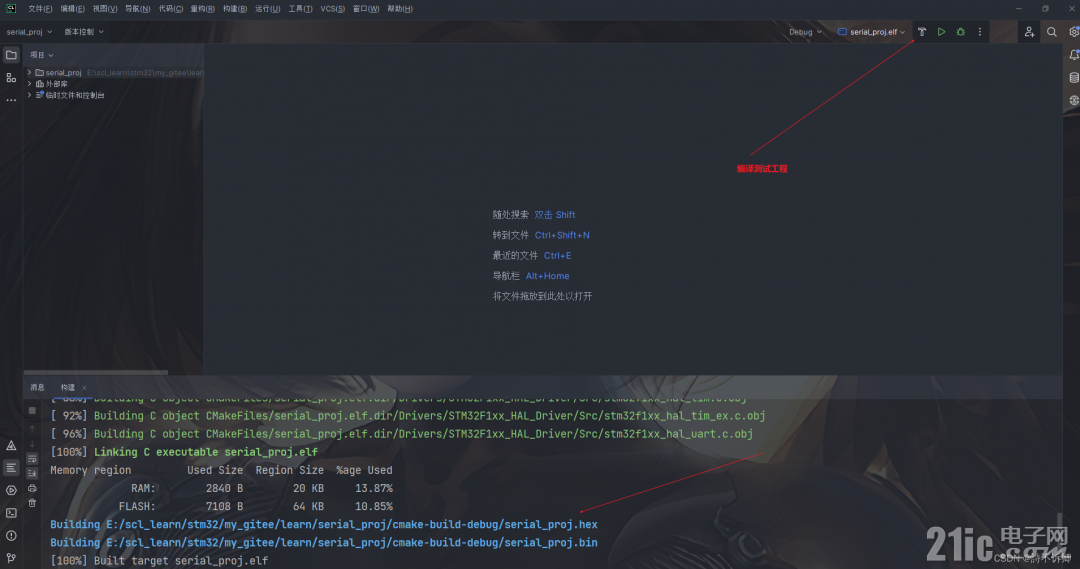Open the 构建(B) menu
The image size is (1080, 569).
tap(235, 9)
